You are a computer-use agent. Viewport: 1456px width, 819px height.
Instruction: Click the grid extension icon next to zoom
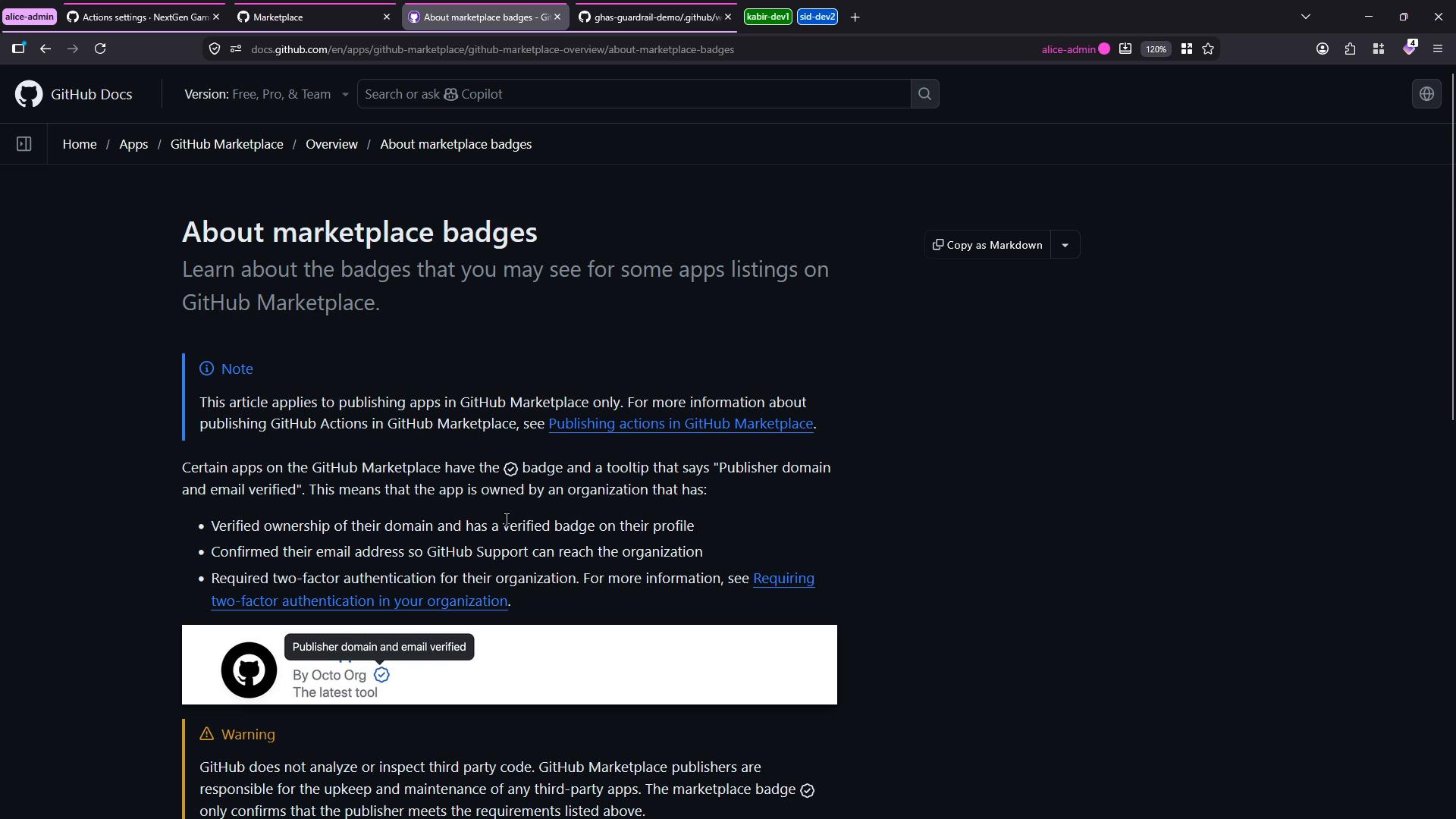tap(1187, 49)
